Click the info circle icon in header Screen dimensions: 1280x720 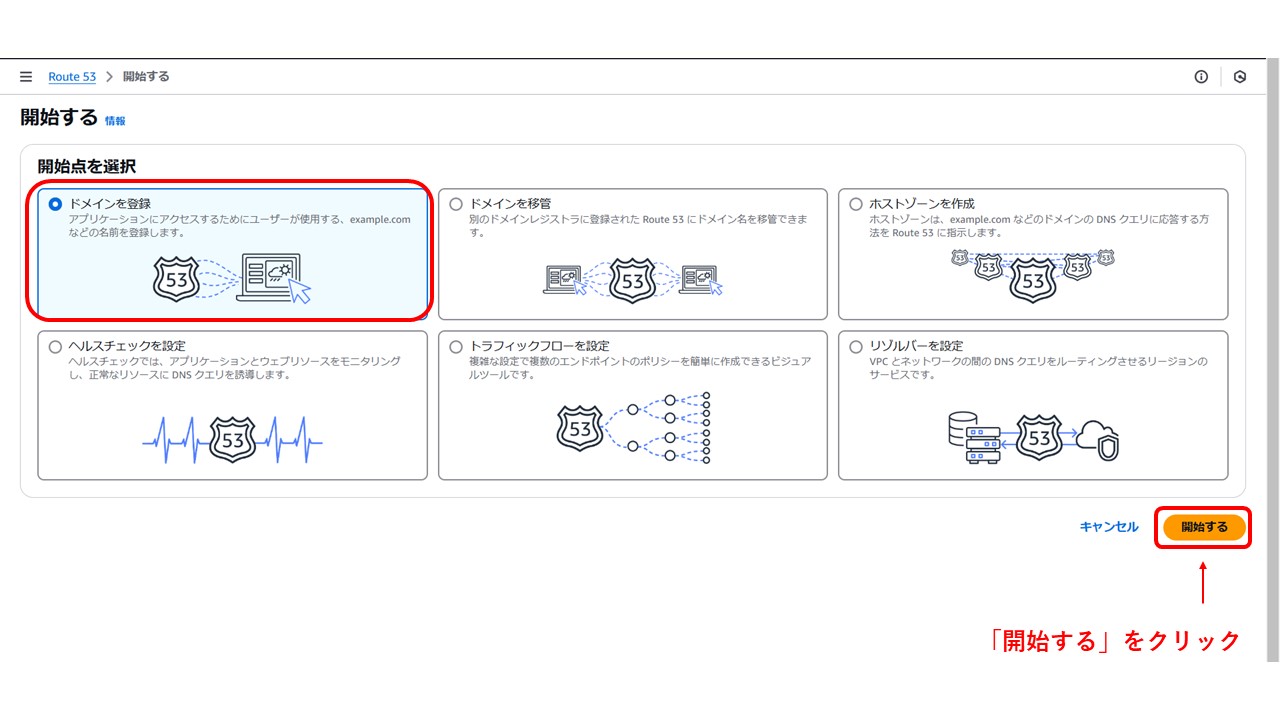(x=1201, y=77)
